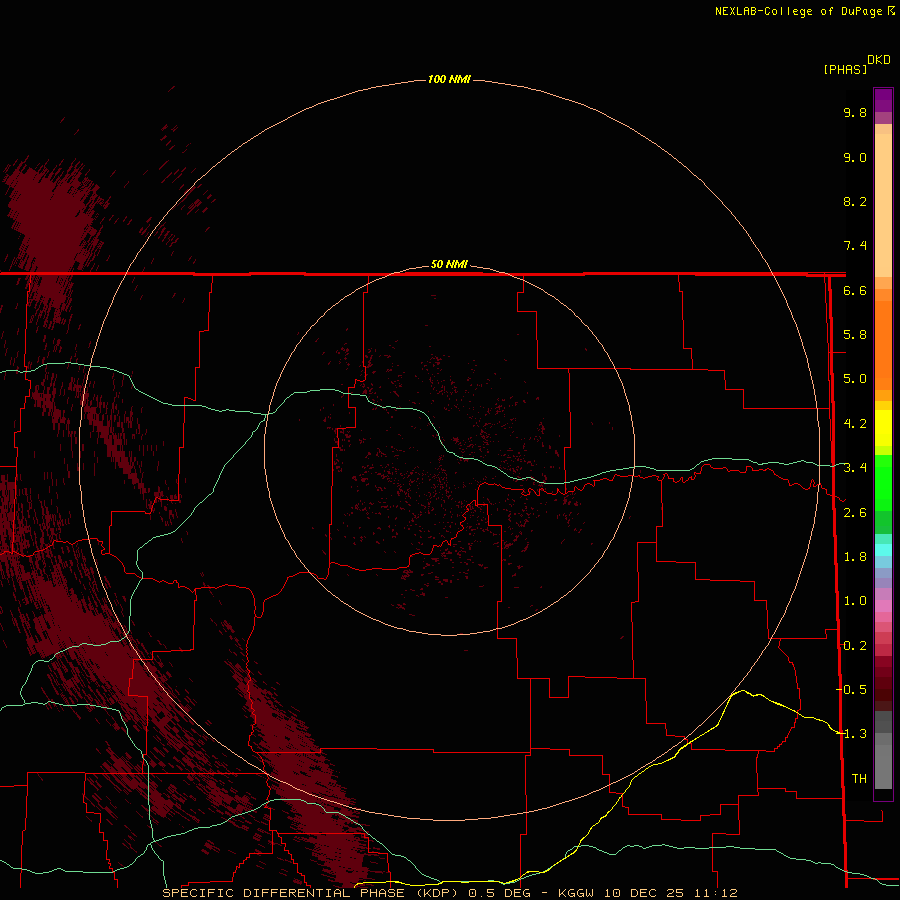The image size is (900, 900).
Task: Click the Specific Differential Phase (KDP) product title
Action: tap(310, 893)
